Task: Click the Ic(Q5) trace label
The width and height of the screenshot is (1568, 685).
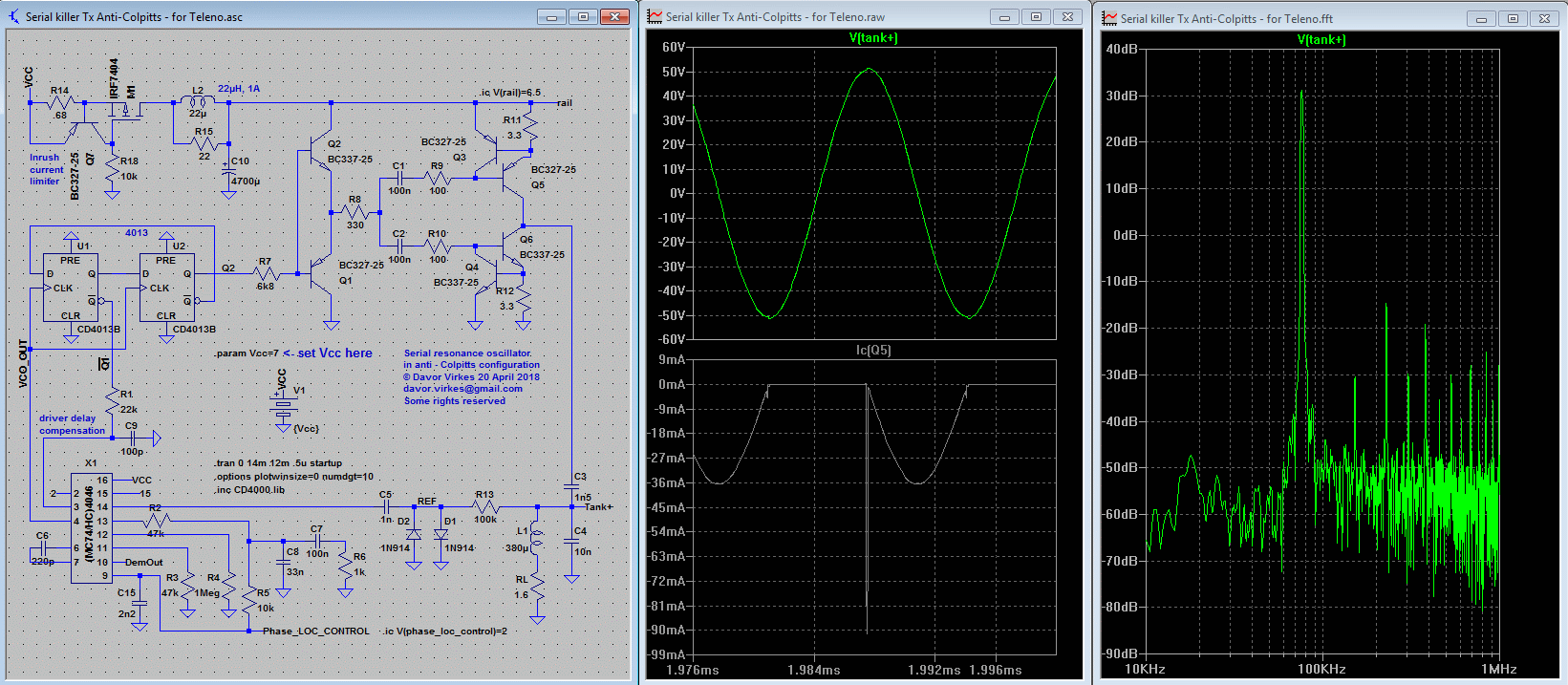Action: point(873,351)
